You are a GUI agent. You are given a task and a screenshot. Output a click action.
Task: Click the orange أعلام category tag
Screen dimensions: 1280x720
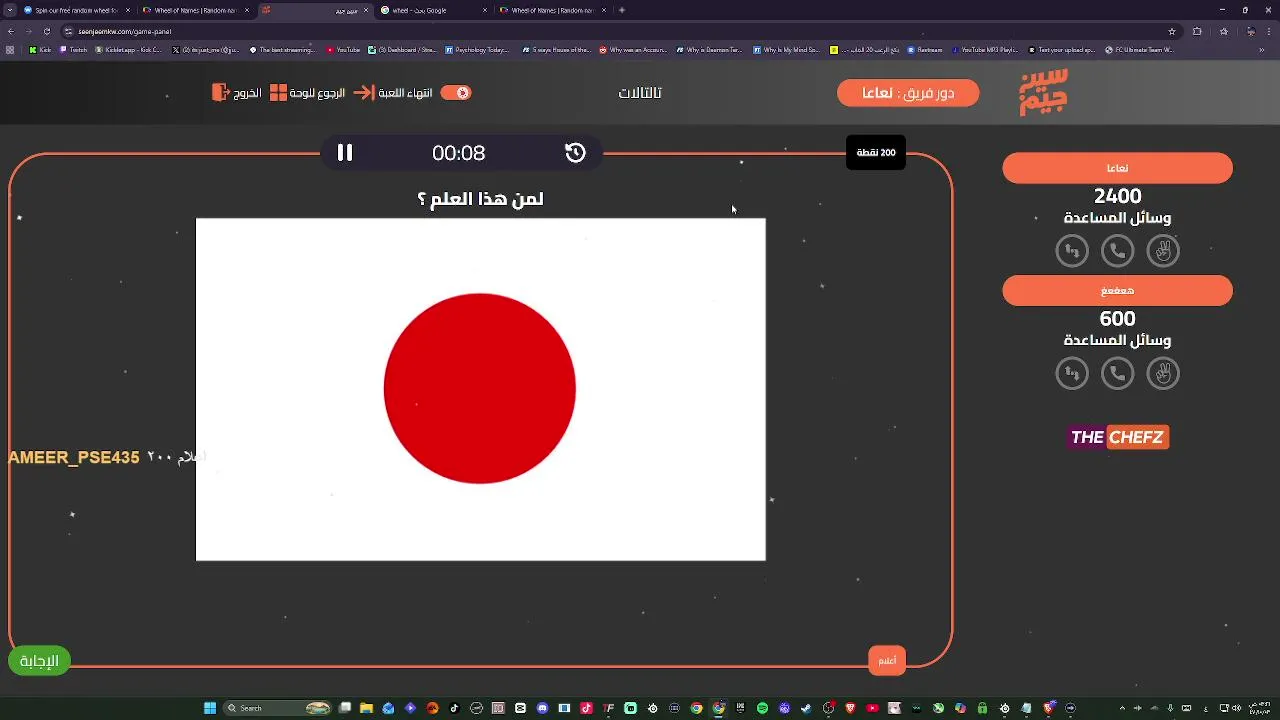[887, 660]
